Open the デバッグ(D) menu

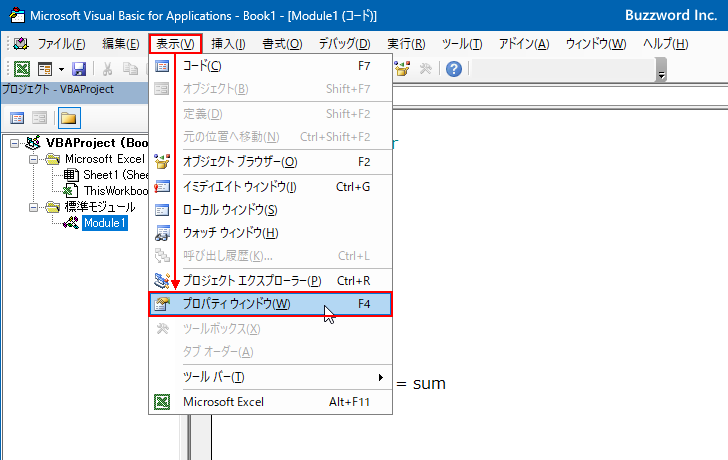click(344, 44)
